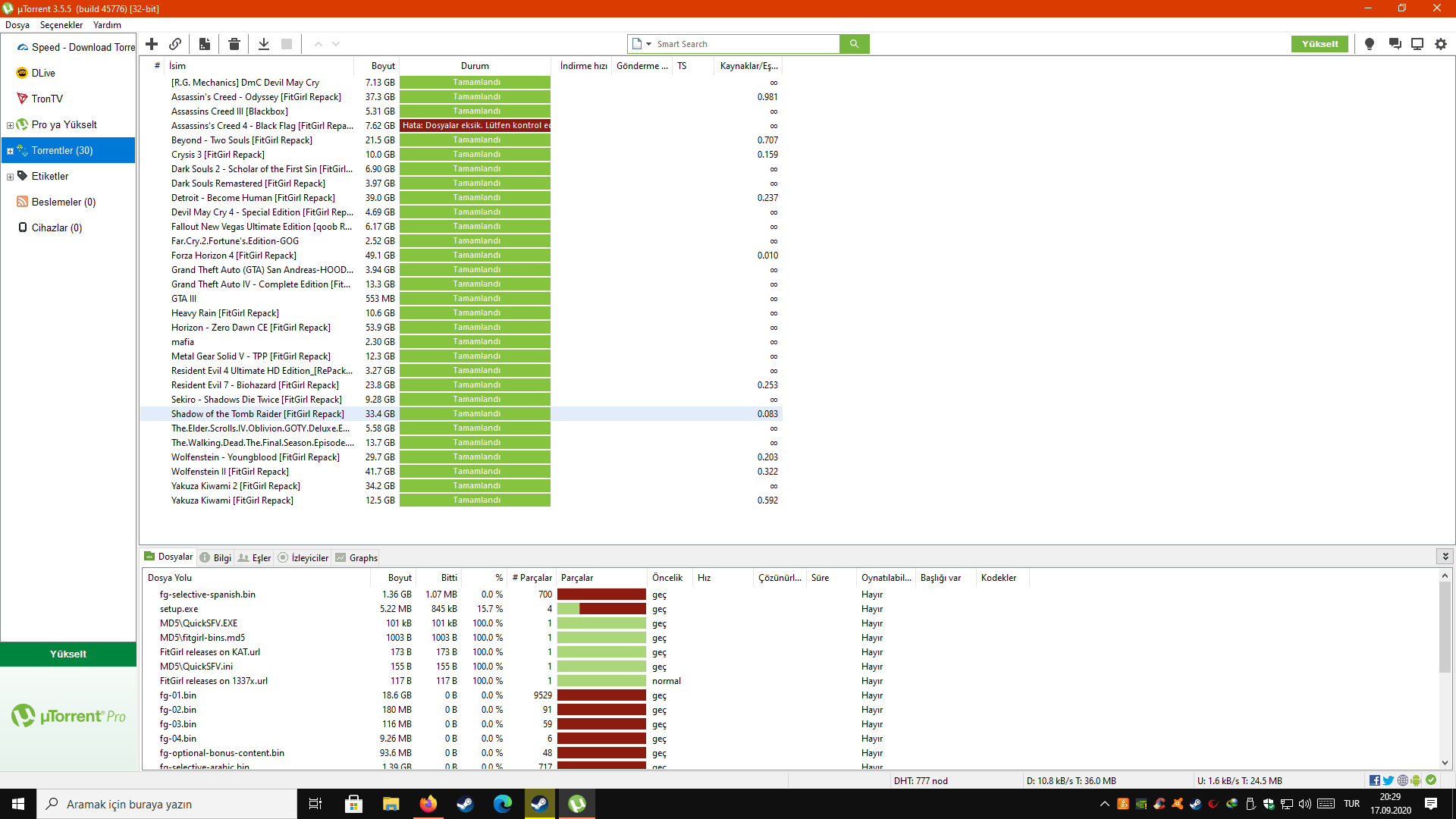Click the Add Torrent from URL link icon

[175, 44]
